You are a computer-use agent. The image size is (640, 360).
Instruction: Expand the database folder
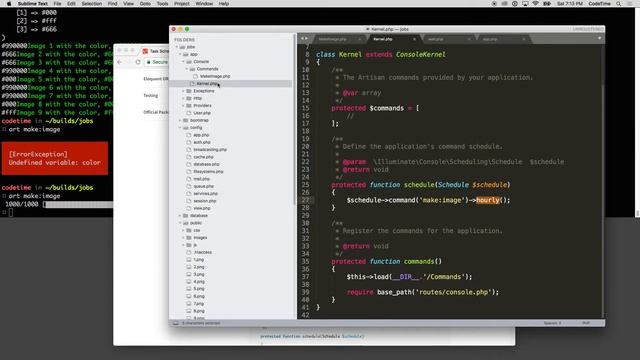[180, 216]
